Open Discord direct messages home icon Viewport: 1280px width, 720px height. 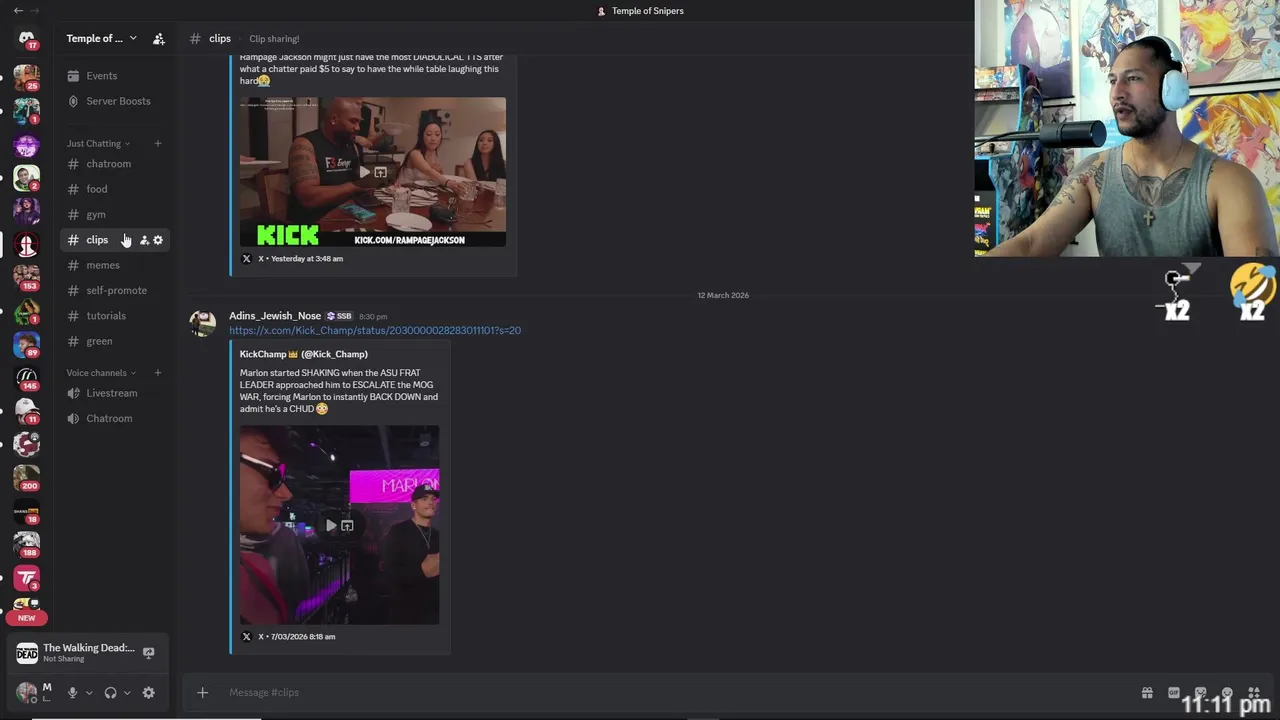[26, 39]
